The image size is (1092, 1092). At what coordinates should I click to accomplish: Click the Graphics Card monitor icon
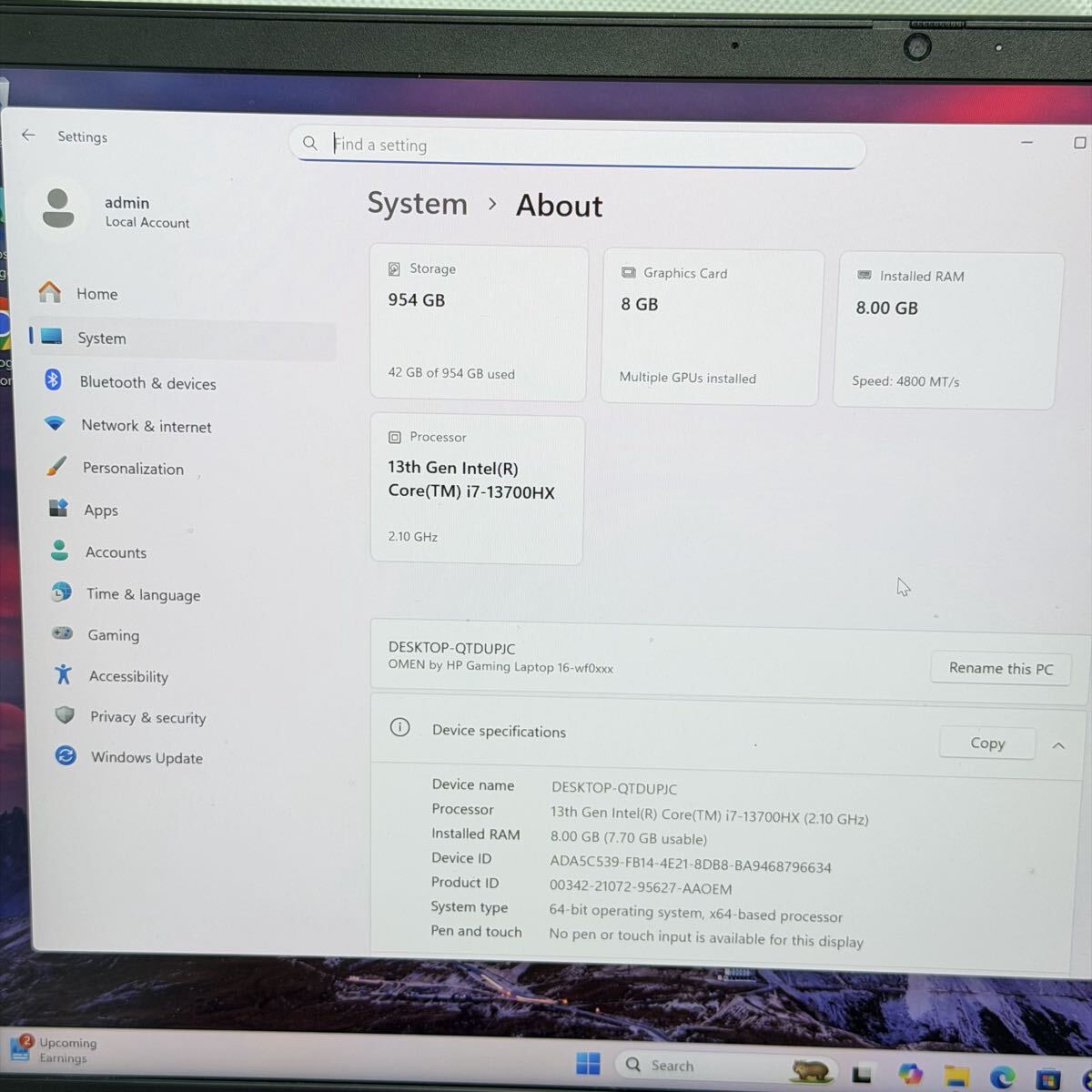(x=628, y=273)
